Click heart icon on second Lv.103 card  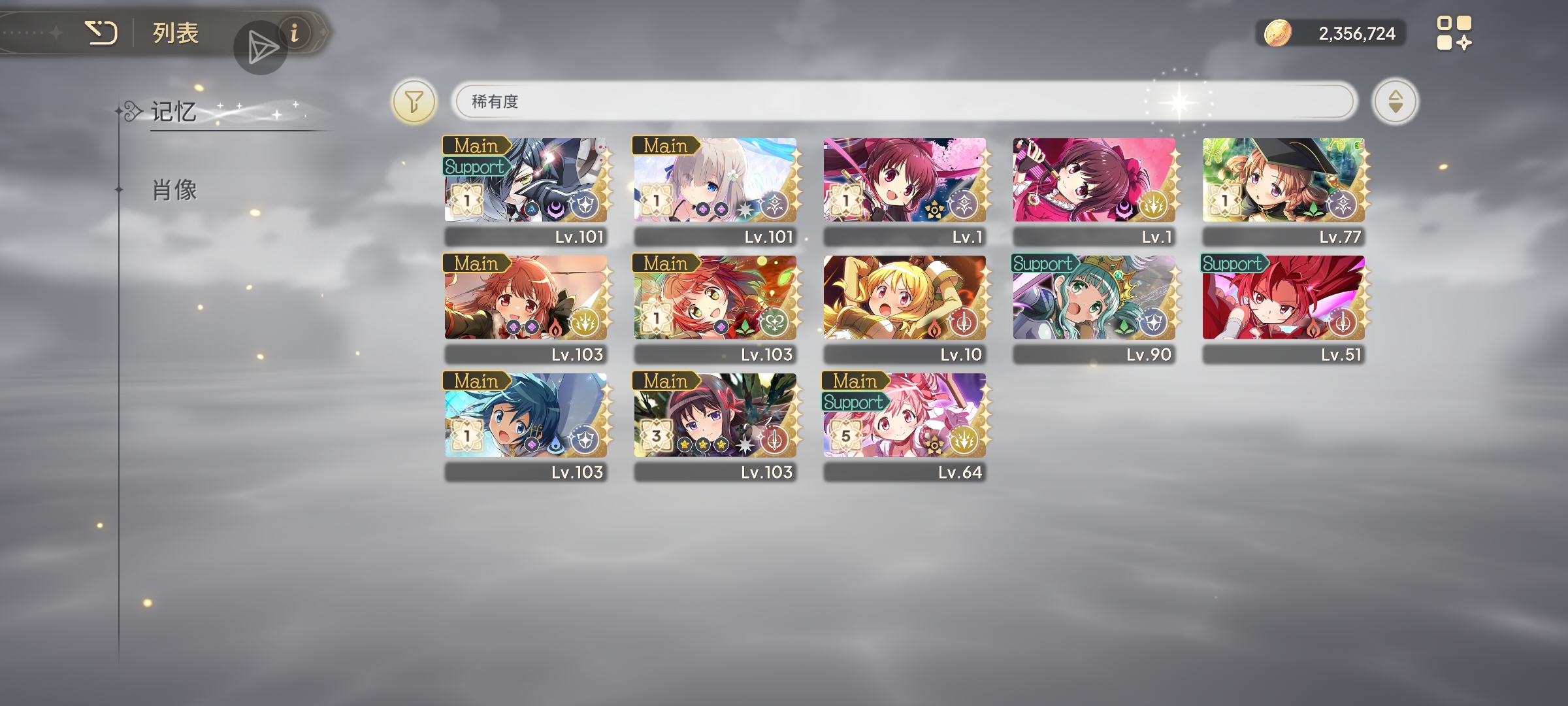[x=774, y=322]
